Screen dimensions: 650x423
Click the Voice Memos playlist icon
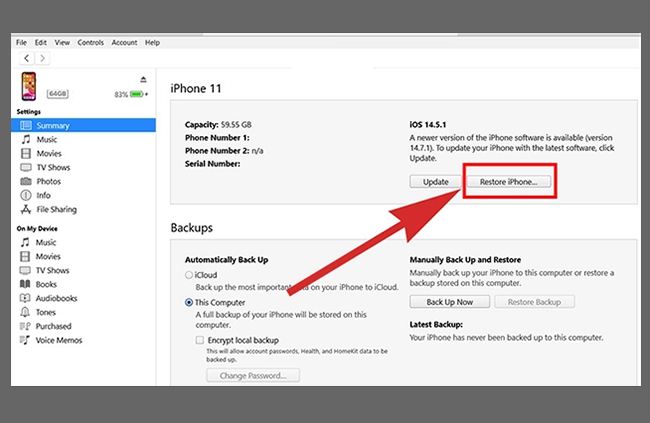click(25, 340)
